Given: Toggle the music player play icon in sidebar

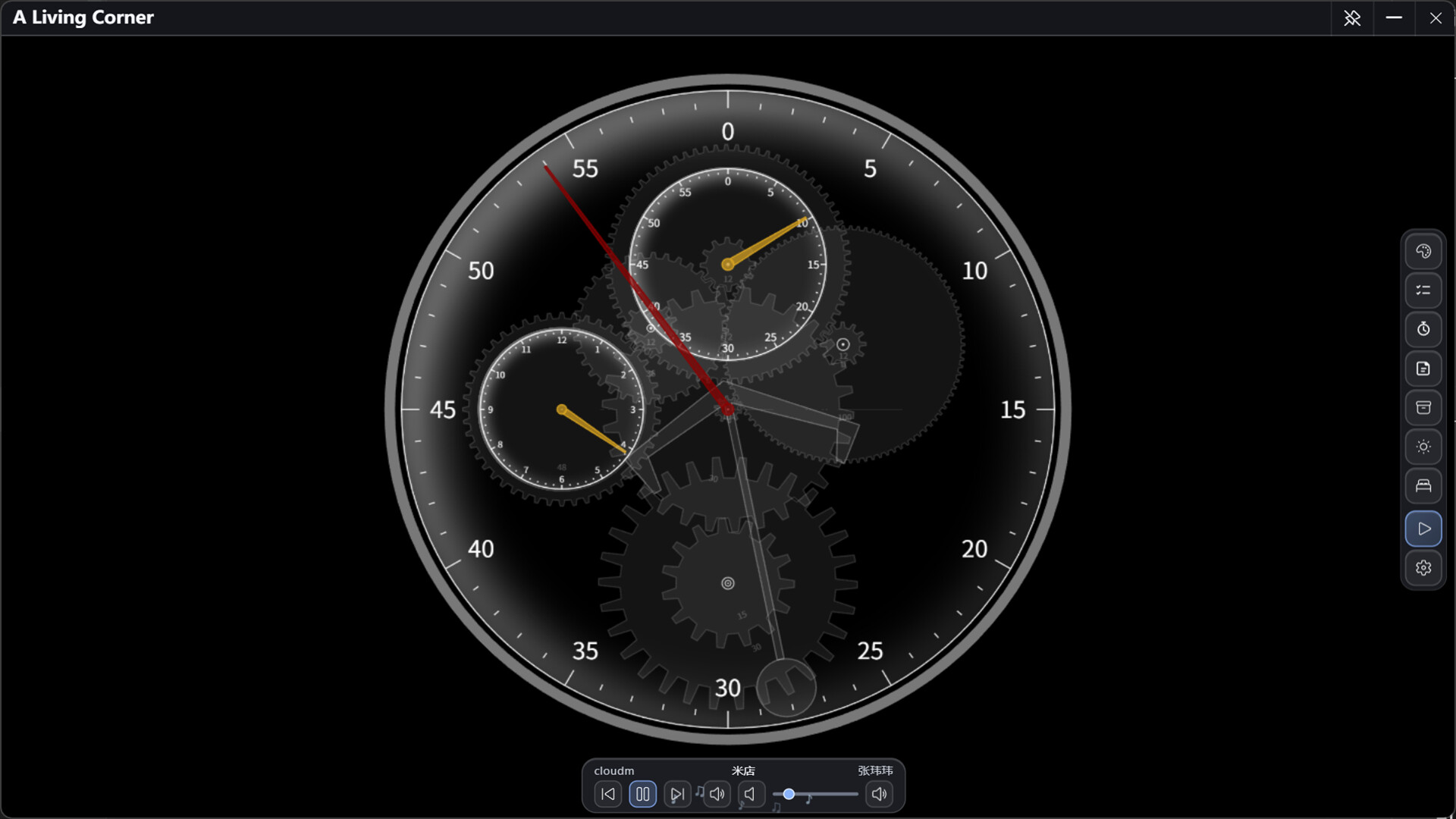Looking at the screenshot, I should click(x=1423, y=529).
